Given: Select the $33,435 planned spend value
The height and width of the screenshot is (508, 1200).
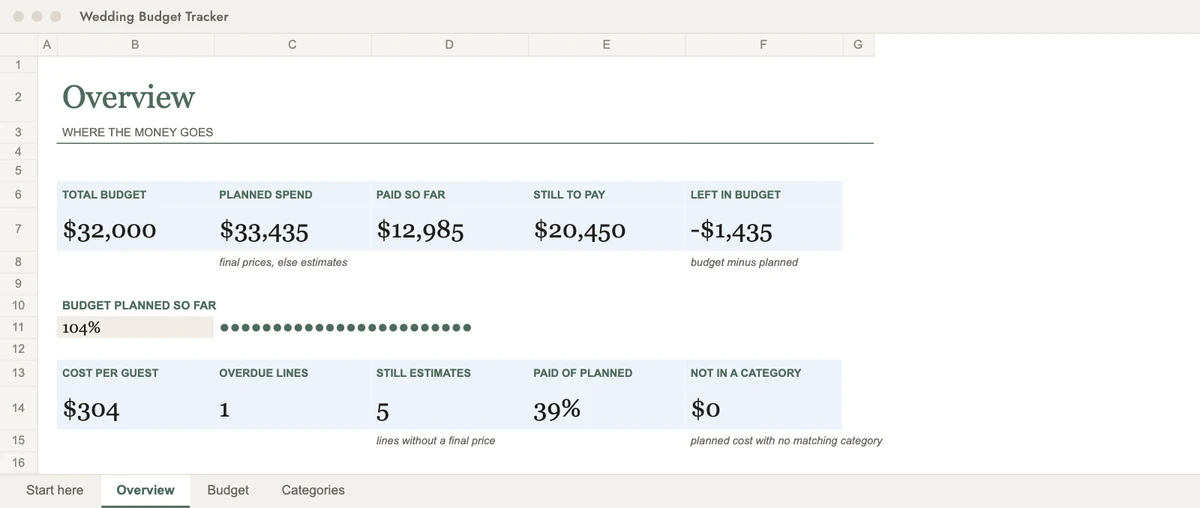Looking at the screenshot, I should 264,231.
